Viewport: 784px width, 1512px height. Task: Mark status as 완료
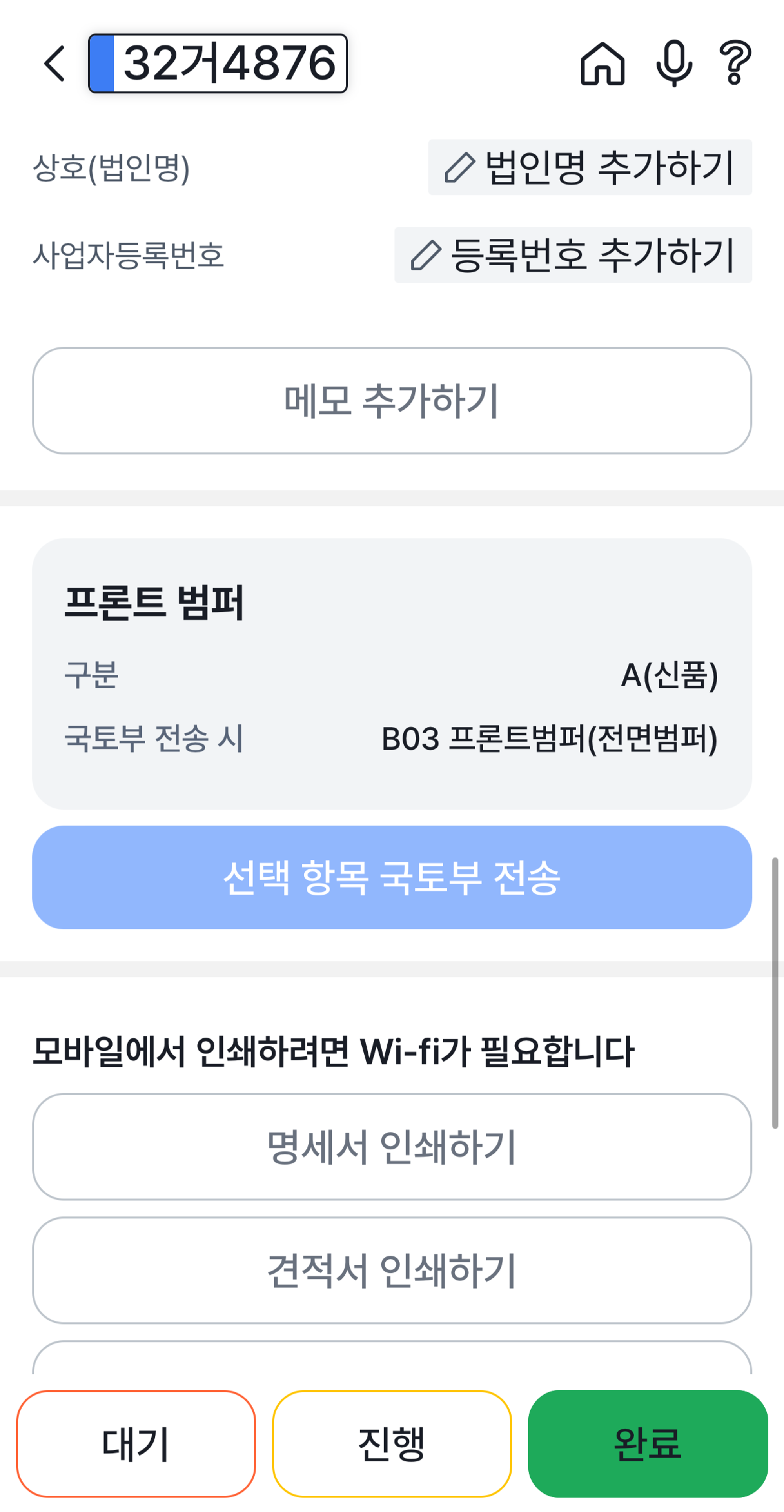[x=648, y=1444]
